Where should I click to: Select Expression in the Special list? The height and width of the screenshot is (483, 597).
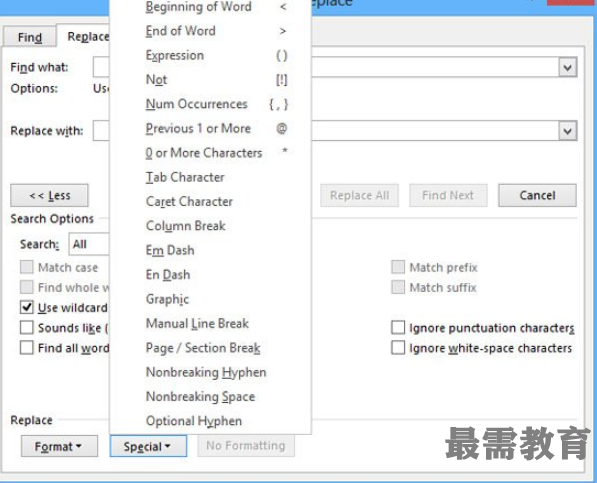[211, 56]
